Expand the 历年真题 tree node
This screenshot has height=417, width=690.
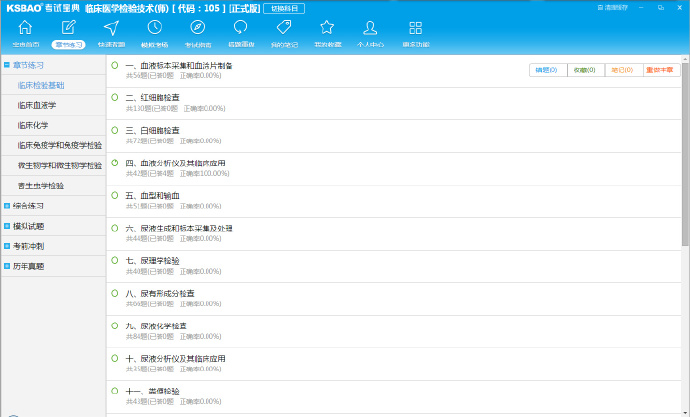coord(7,266)
